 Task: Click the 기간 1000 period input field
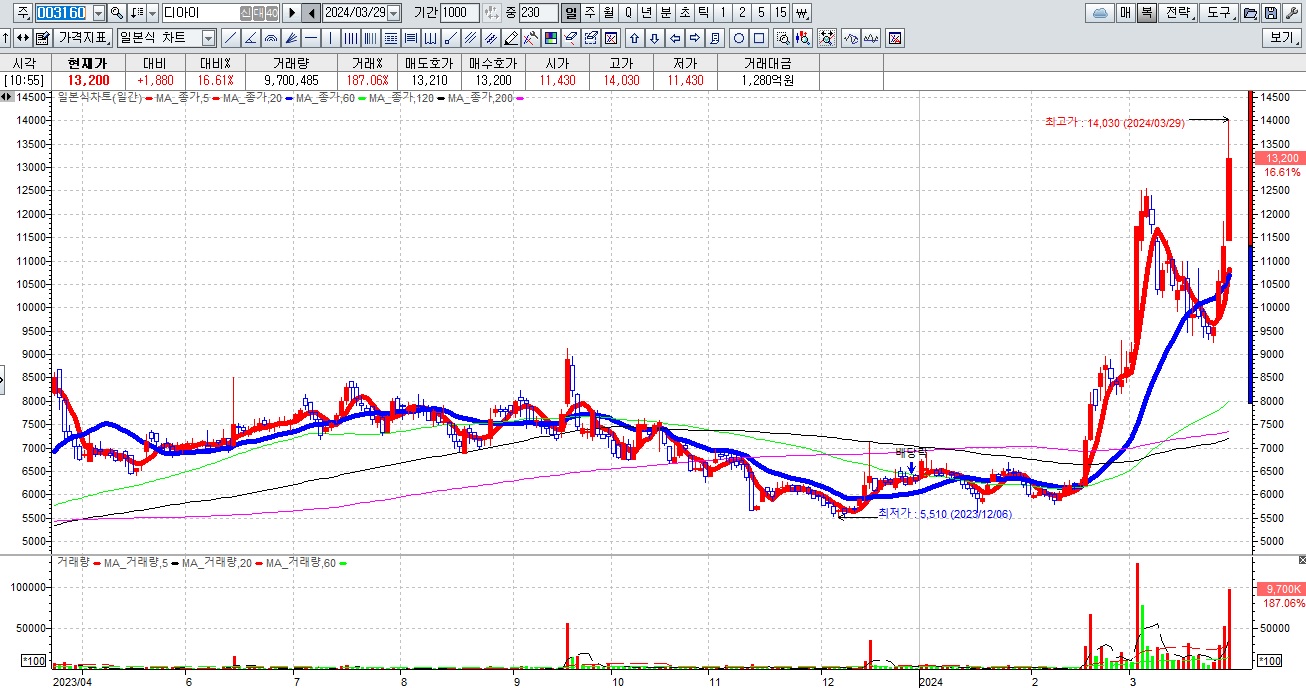[459, 13]
